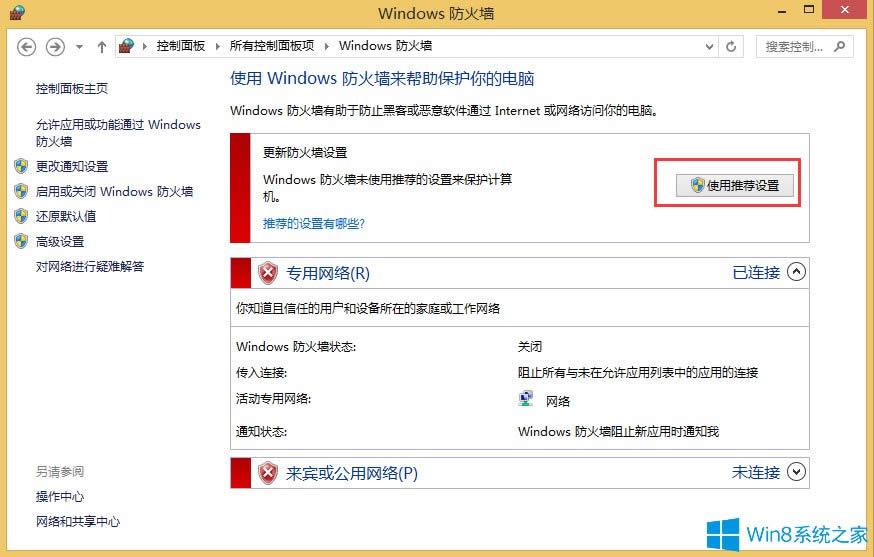The image size is (874, 557).
Task: Click the red shield icon beside 来宾或公用网络
Action: point(267,473)
